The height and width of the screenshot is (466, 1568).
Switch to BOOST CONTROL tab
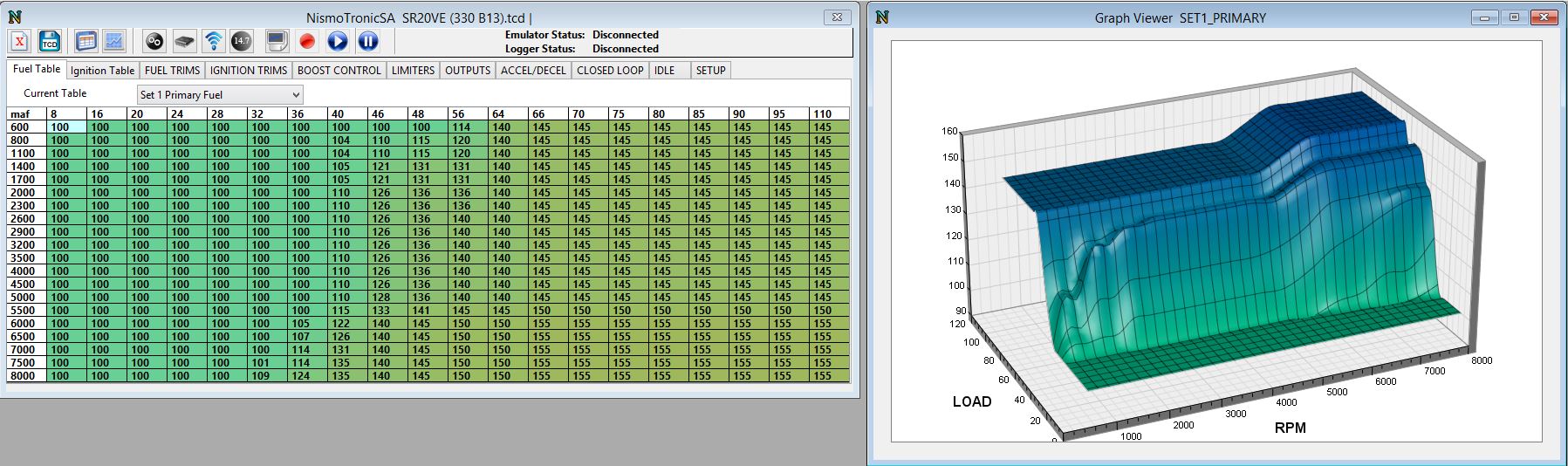(x=339, y=71)
